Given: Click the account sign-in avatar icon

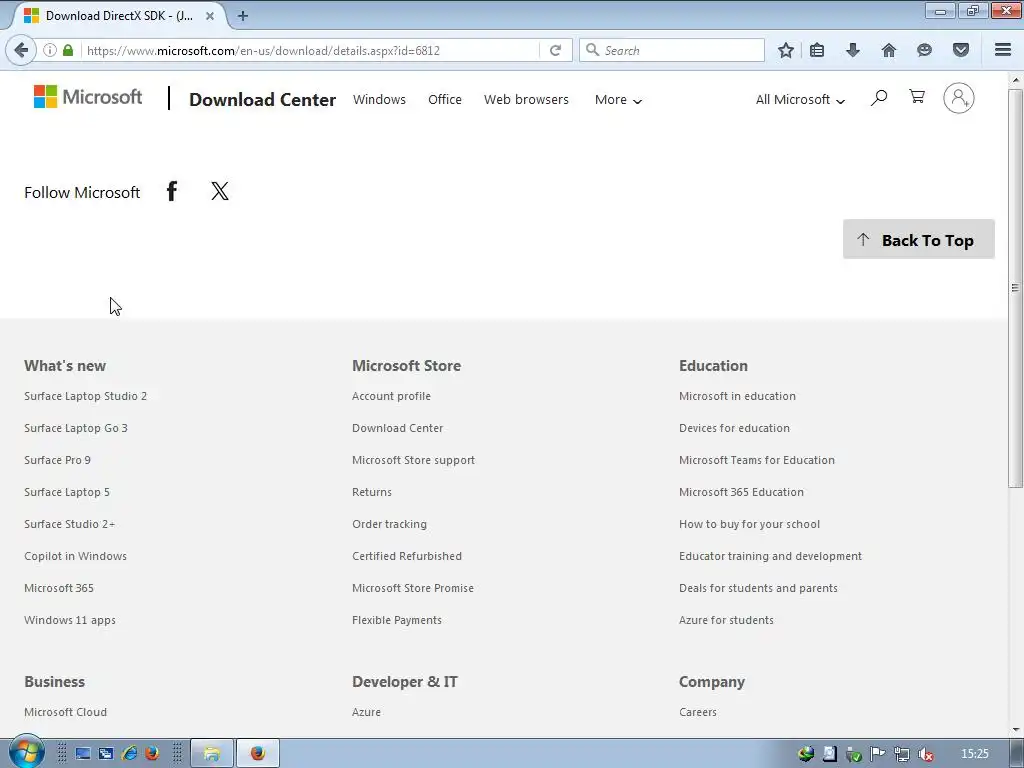Looking at the screenshot, I should 959,98.
